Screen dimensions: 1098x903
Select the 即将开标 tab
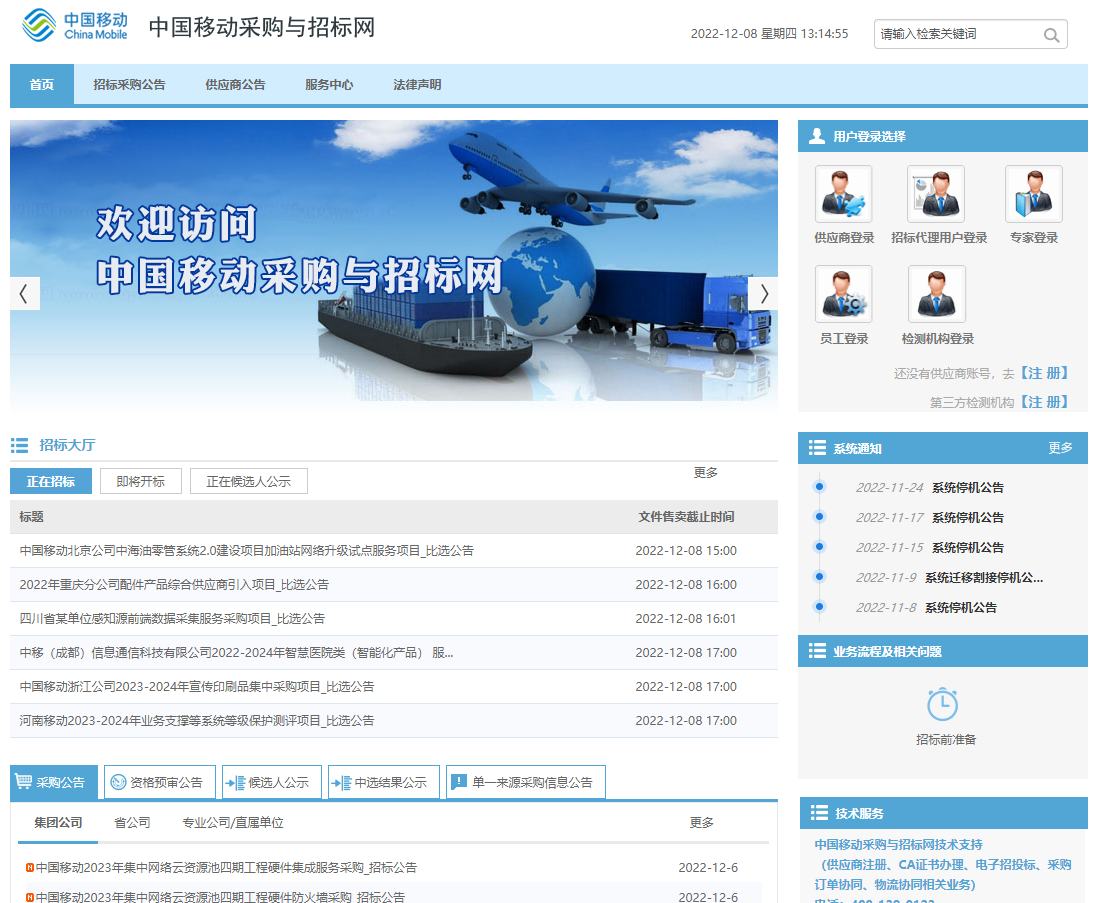coord(141,482)
